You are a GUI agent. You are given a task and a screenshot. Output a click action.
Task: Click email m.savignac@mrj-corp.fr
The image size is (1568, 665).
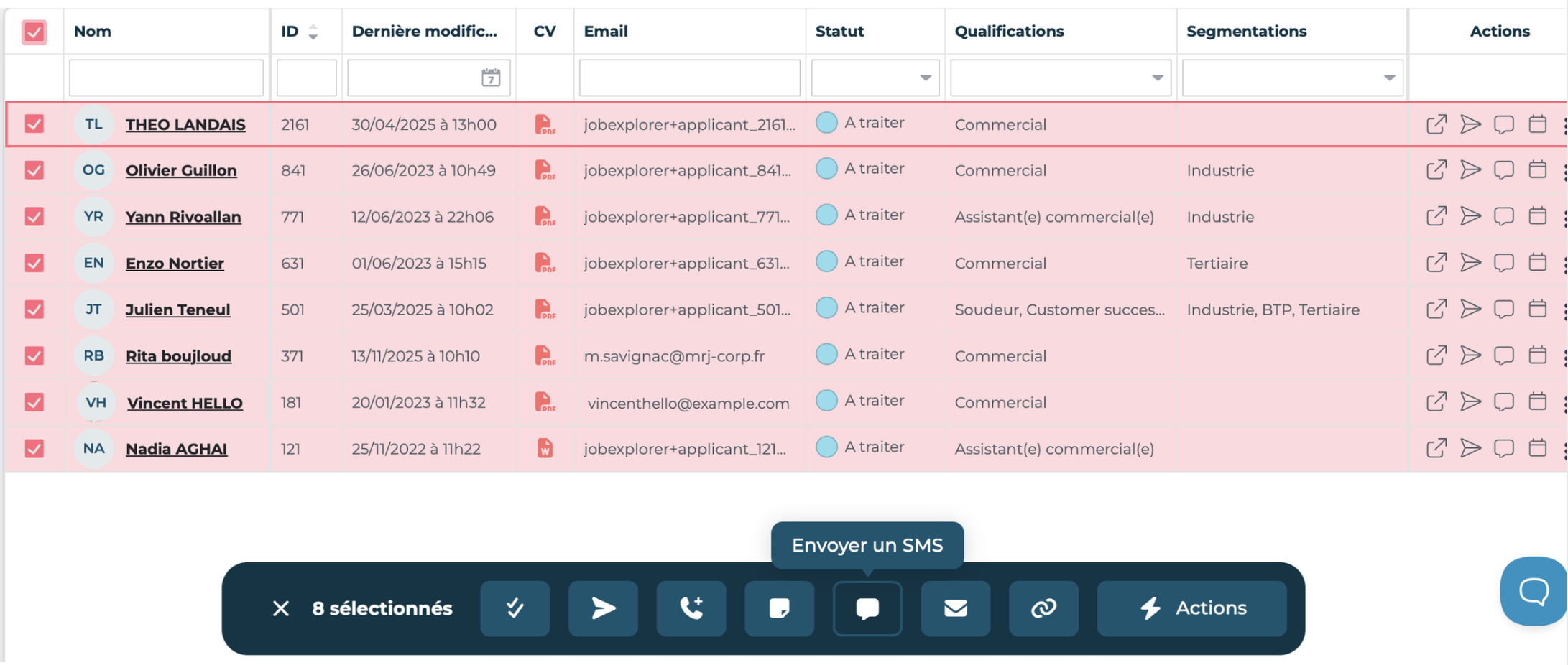[674, 356]
